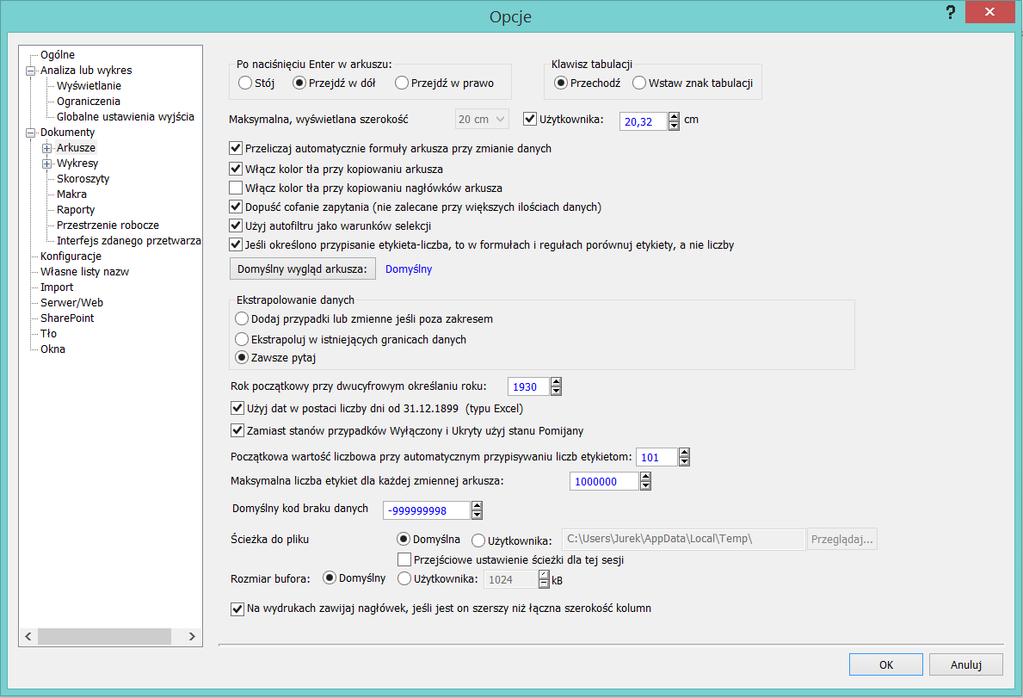
Task: Click Domyślny wygląd arkusza button
Action: pyautogui.click(x=302, y=269)
